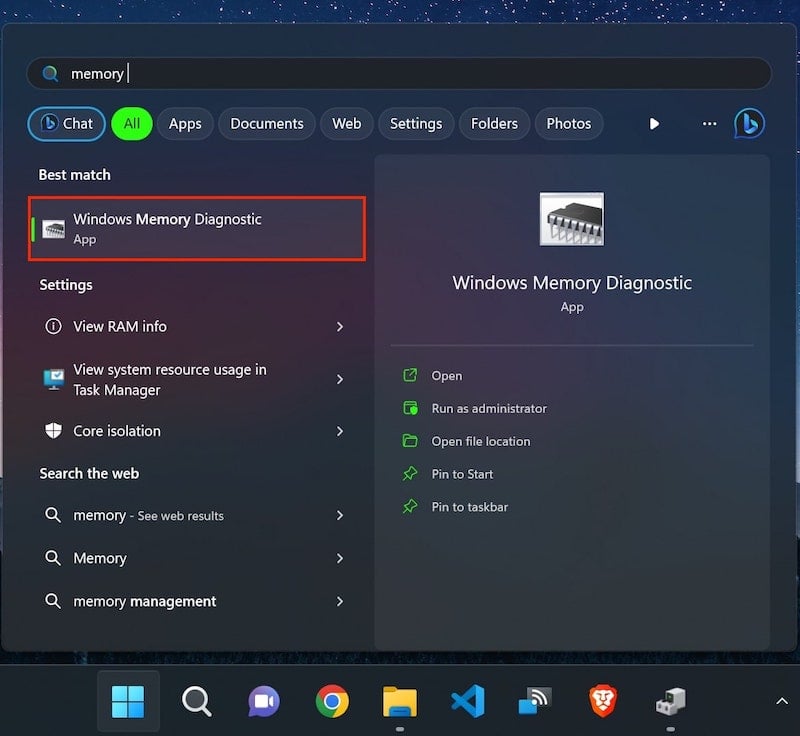Click the taskbar Search magnifier icon

[196, 702]
